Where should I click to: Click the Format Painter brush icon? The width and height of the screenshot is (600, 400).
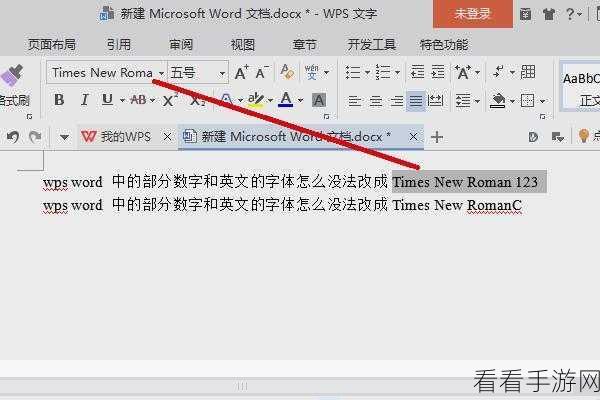coord(13,75)
